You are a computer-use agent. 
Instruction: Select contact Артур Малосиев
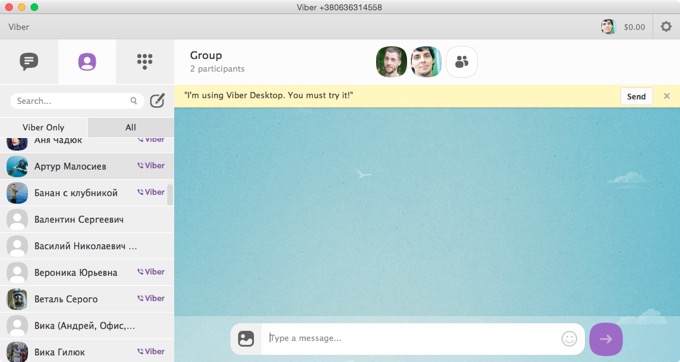87,166
